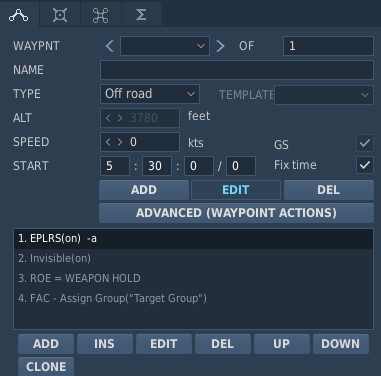Move action down with DOWN button

coord(341,344)
